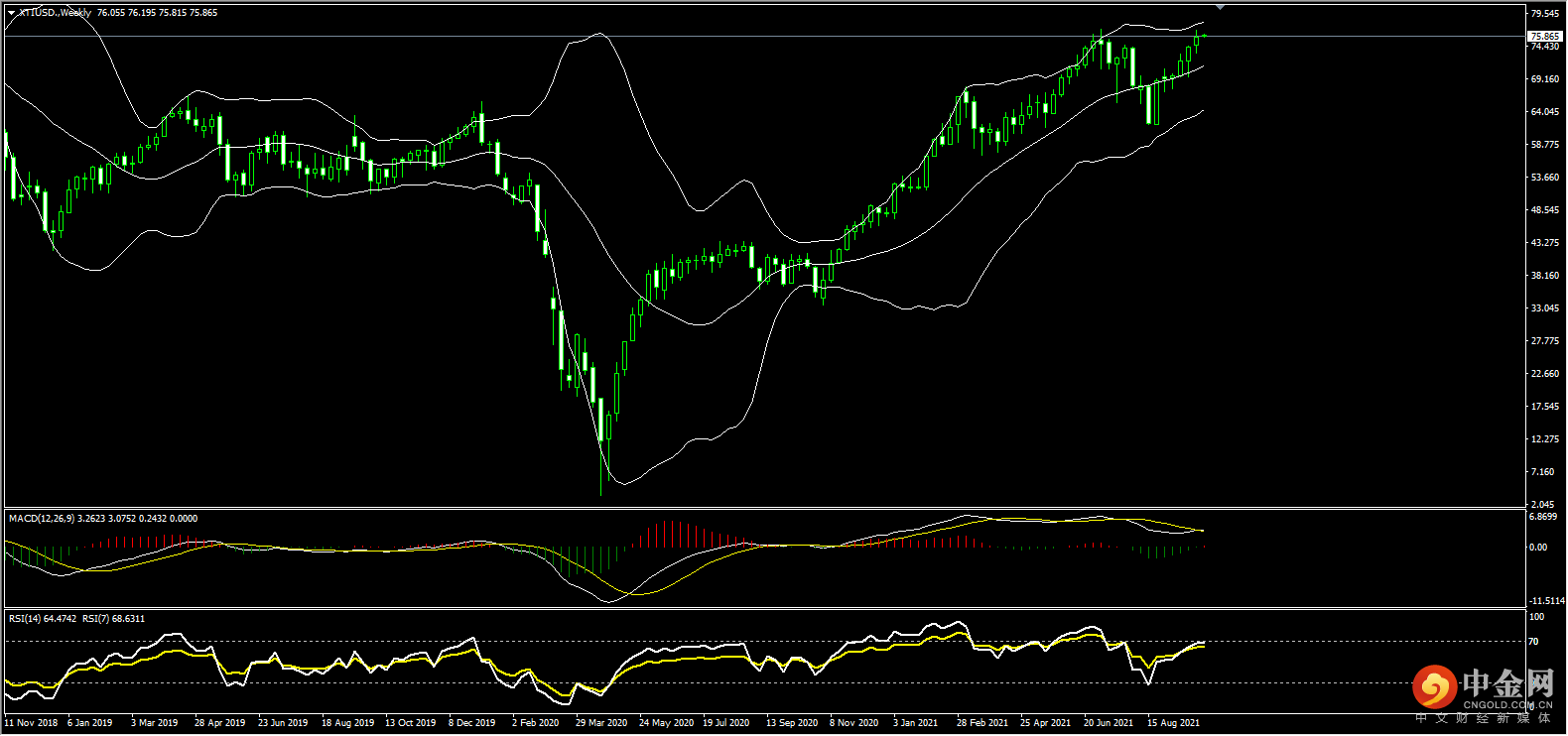Click the 28 Feb 2021 date label

tap(982, 723)
